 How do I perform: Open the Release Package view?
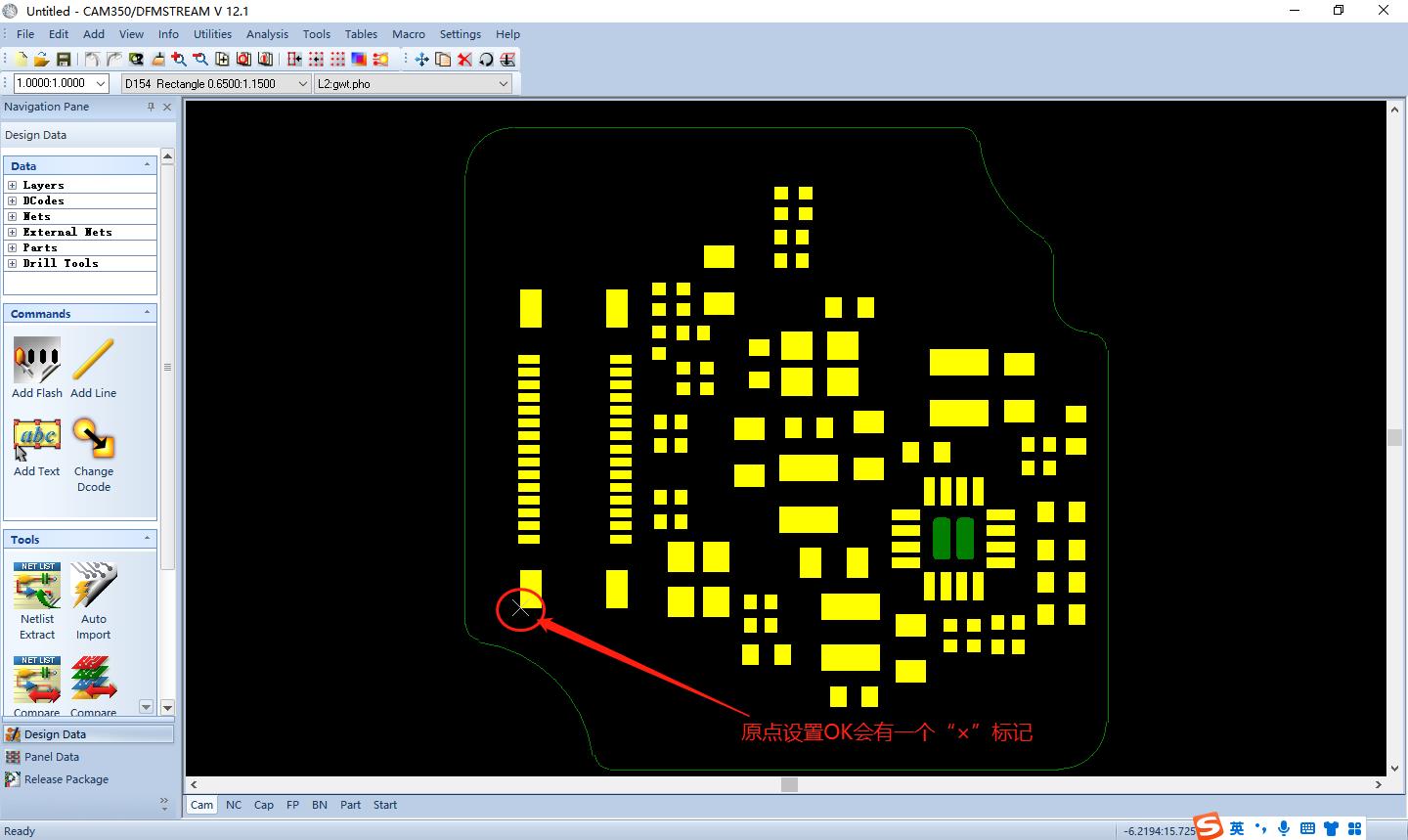pyautogui.click(x=67, y=779)
